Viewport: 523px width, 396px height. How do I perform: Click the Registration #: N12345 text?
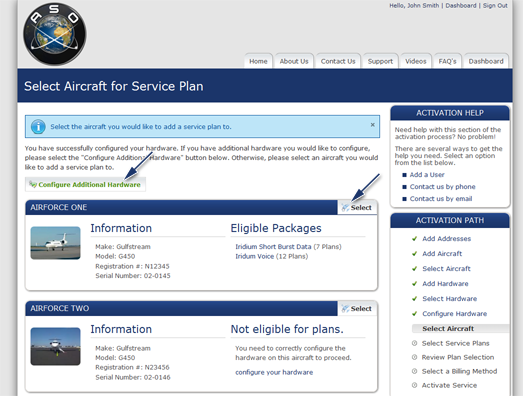132,266
